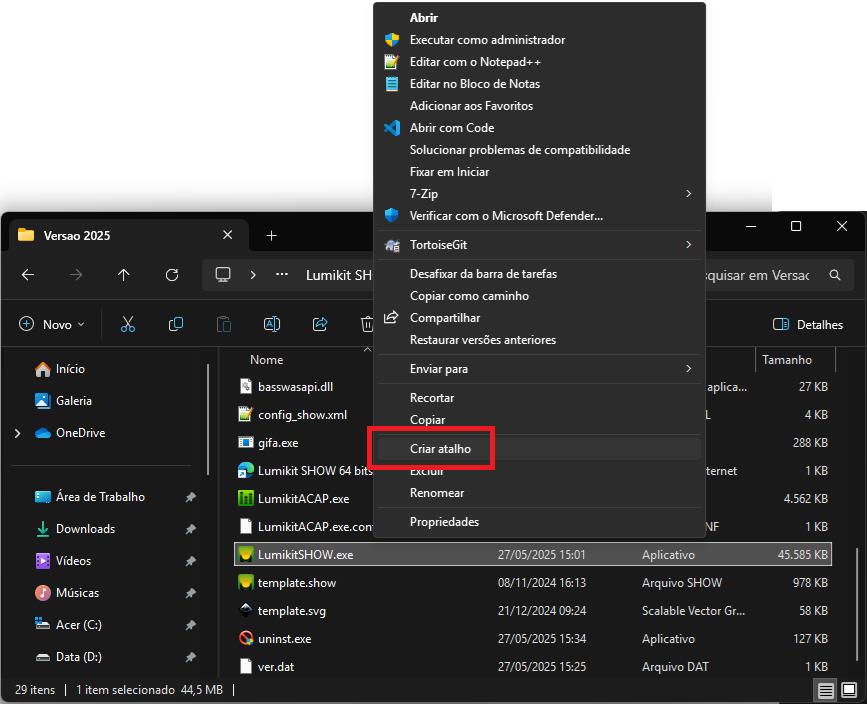Expand hidden breadcrumb path with ellipsis
867x704 pixels.
[x=282, y=274]
